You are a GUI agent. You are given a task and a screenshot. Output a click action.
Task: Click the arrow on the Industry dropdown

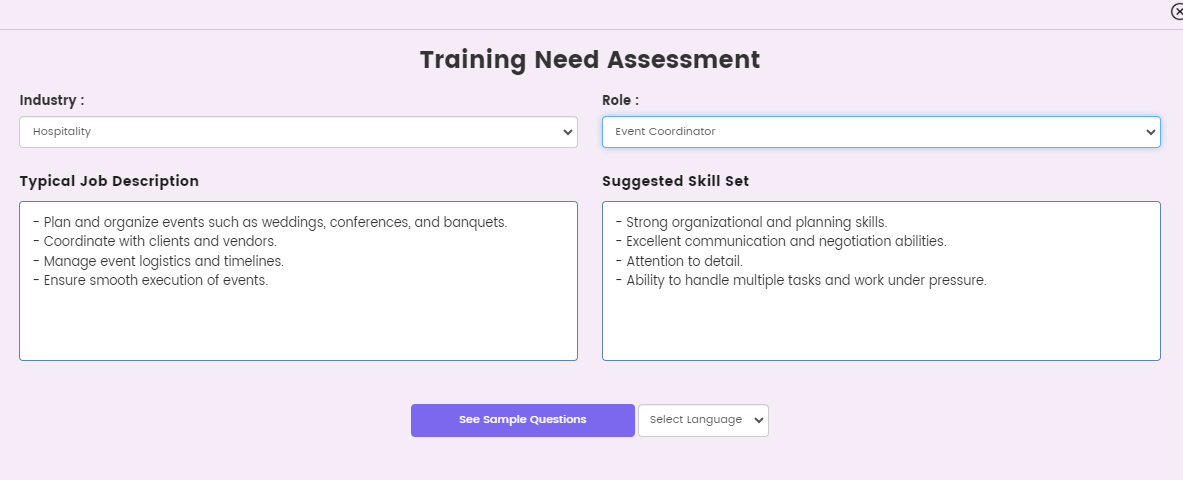click(x=568, y=132)
